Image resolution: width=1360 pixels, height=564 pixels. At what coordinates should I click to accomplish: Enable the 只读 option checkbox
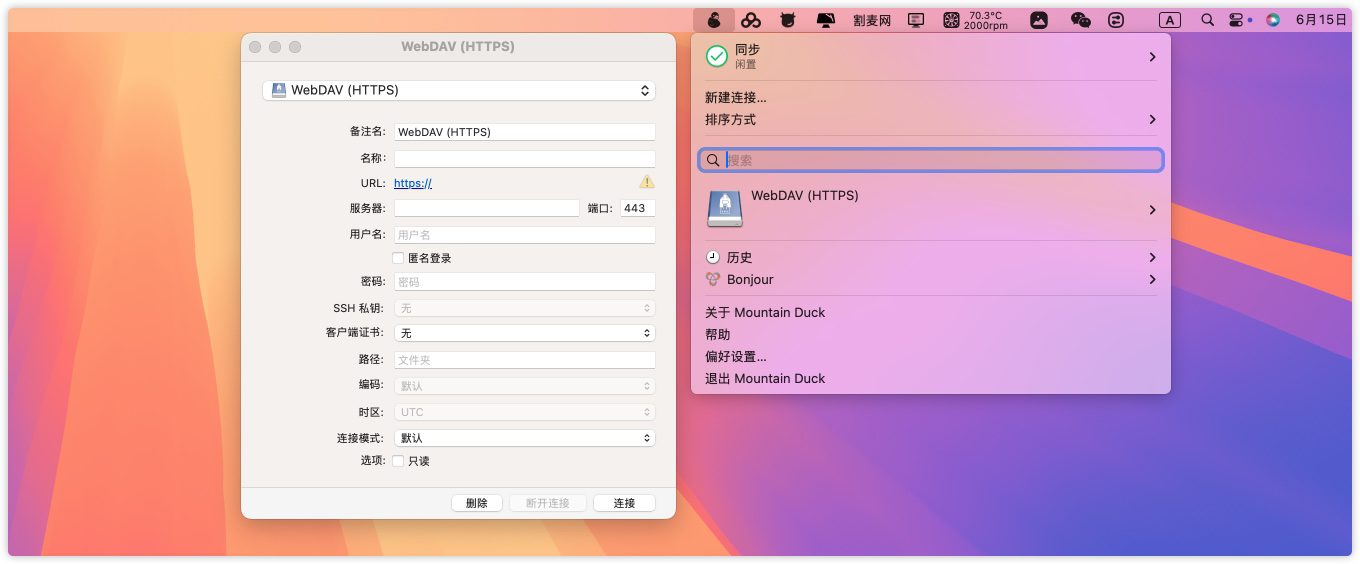click(398, 461)
